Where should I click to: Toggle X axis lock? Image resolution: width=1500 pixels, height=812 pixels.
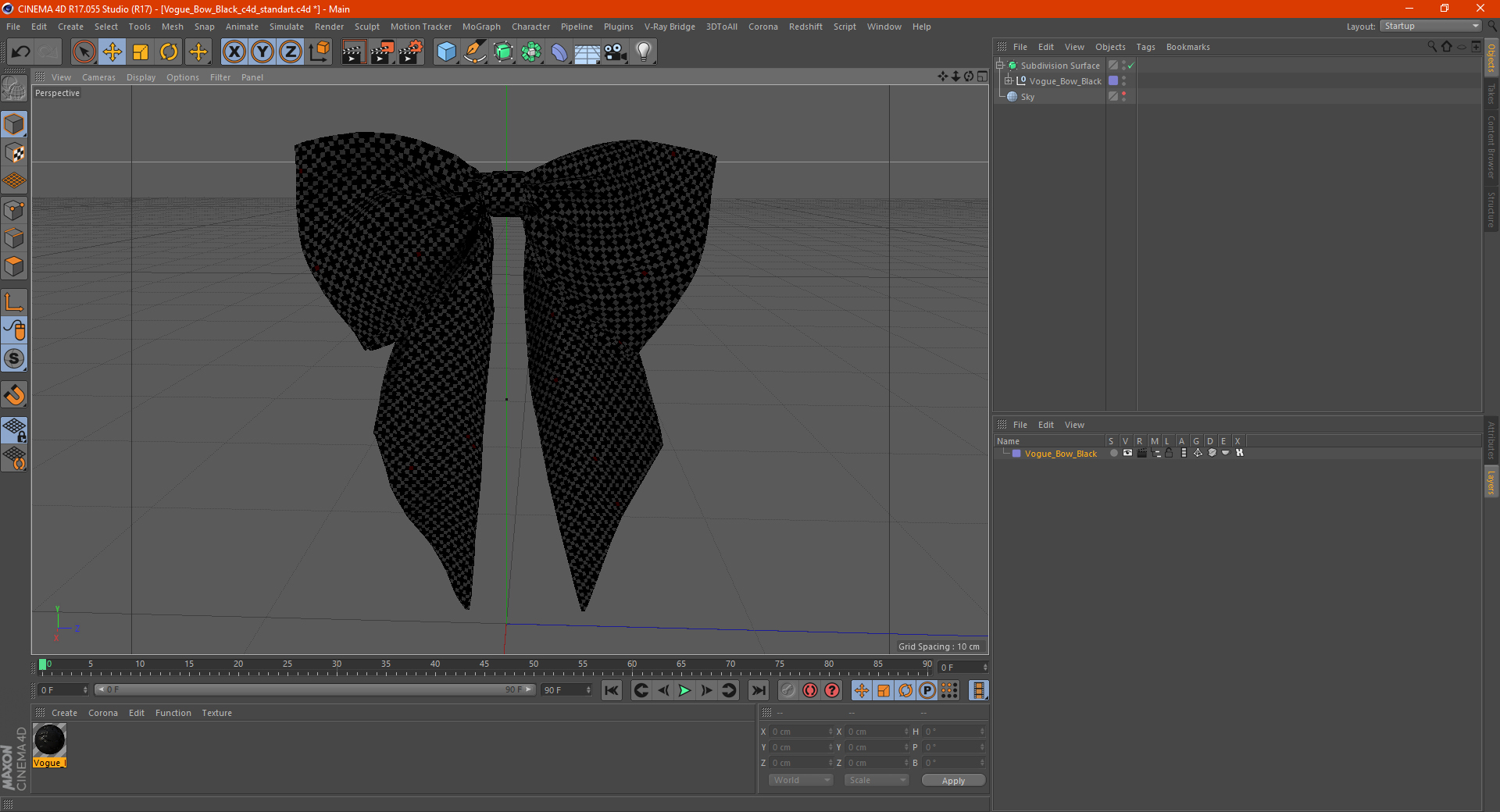(234, 52)
